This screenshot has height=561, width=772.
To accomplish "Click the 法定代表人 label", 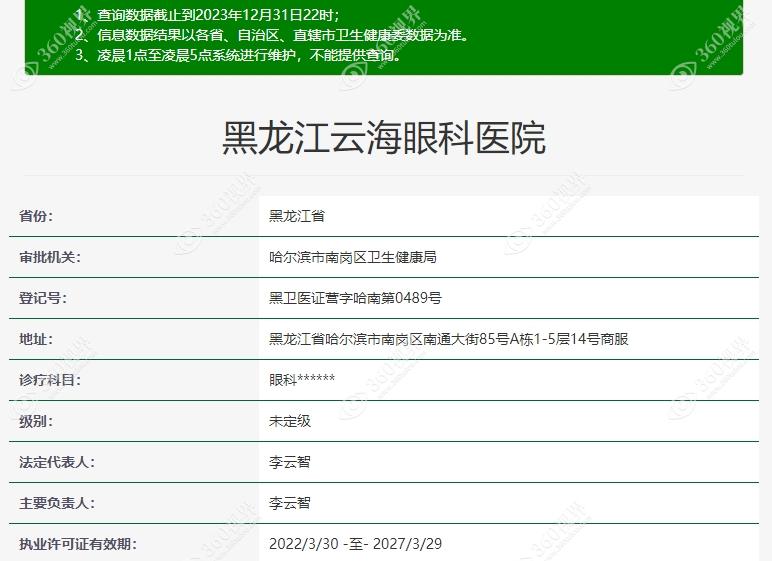I will coord(57,462).
